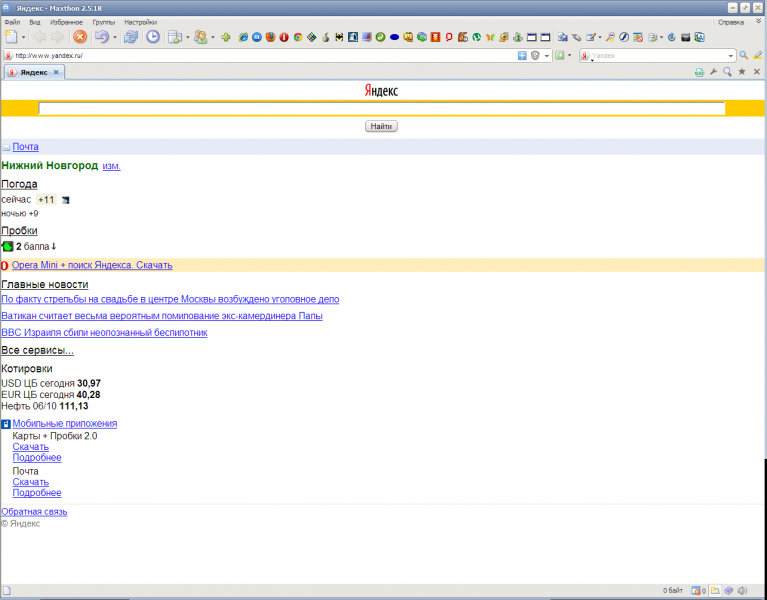Launch the Google Chrome icon in the toolbar
767x600 pixels.
[298, 37]
